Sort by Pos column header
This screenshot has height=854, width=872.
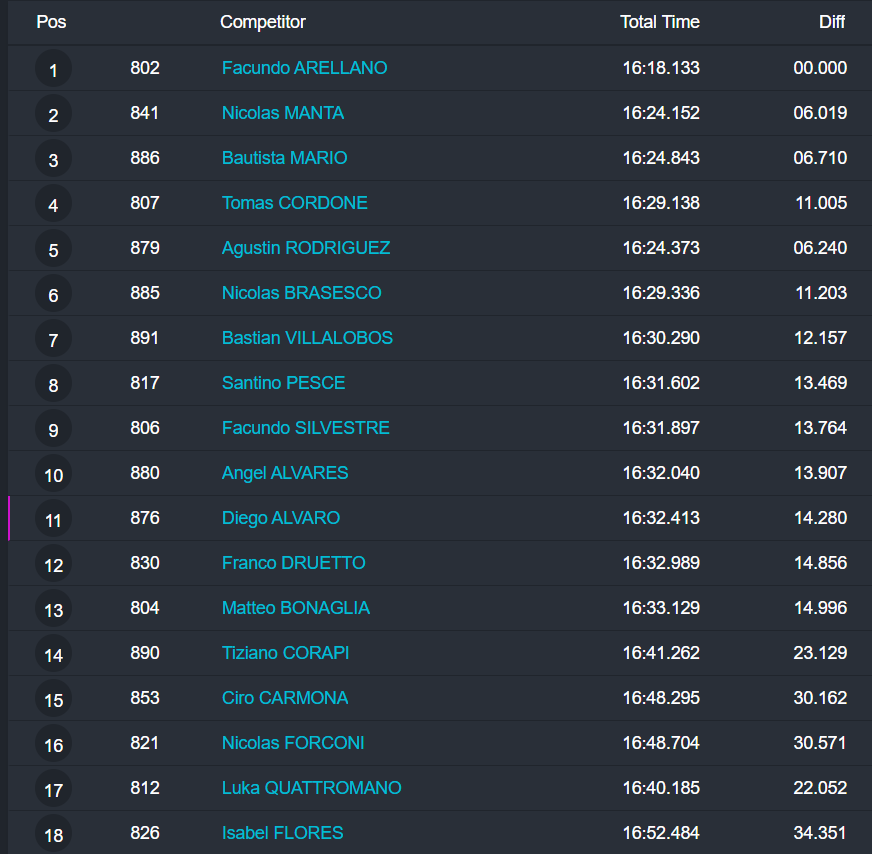tap(52, 22)
